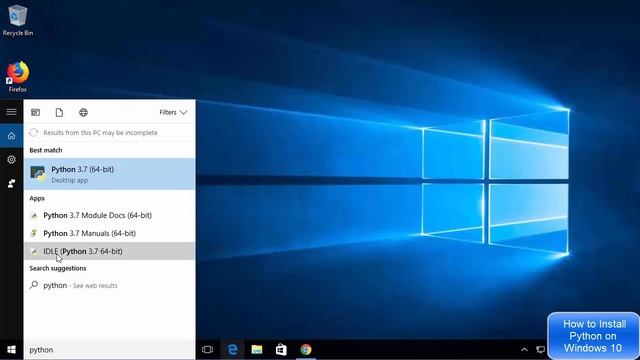Viewport: 640px width, 360px height.
Task: Click the search box containing python
Action: [109, 350]
